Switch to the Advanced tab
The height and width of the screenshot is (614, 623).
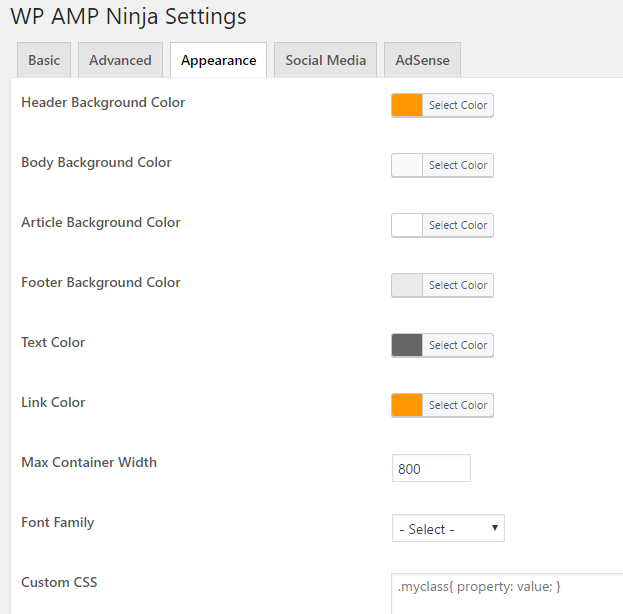coord(120,60)
